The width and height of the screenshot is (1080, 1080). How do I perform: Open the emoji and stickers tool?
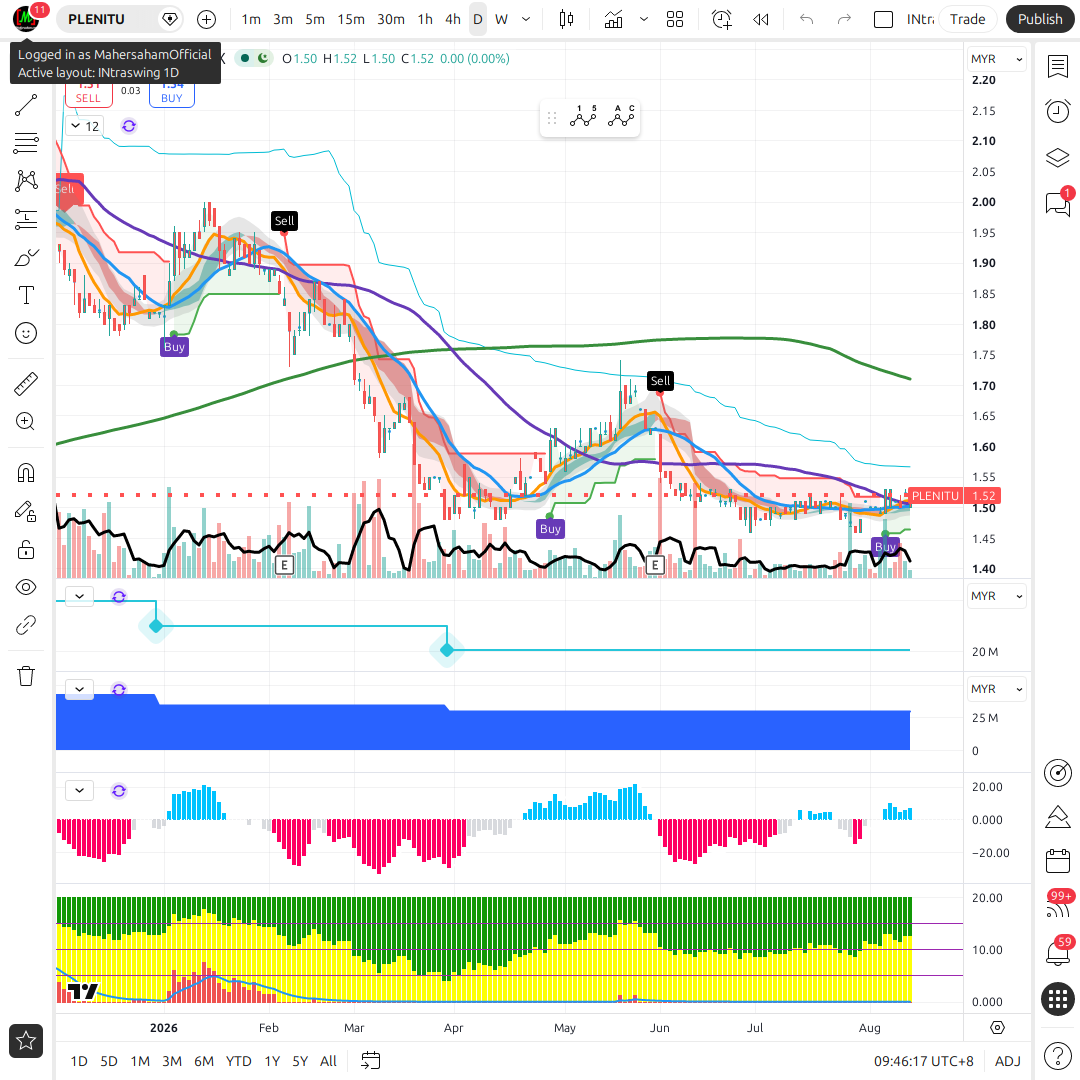[25, 333]
